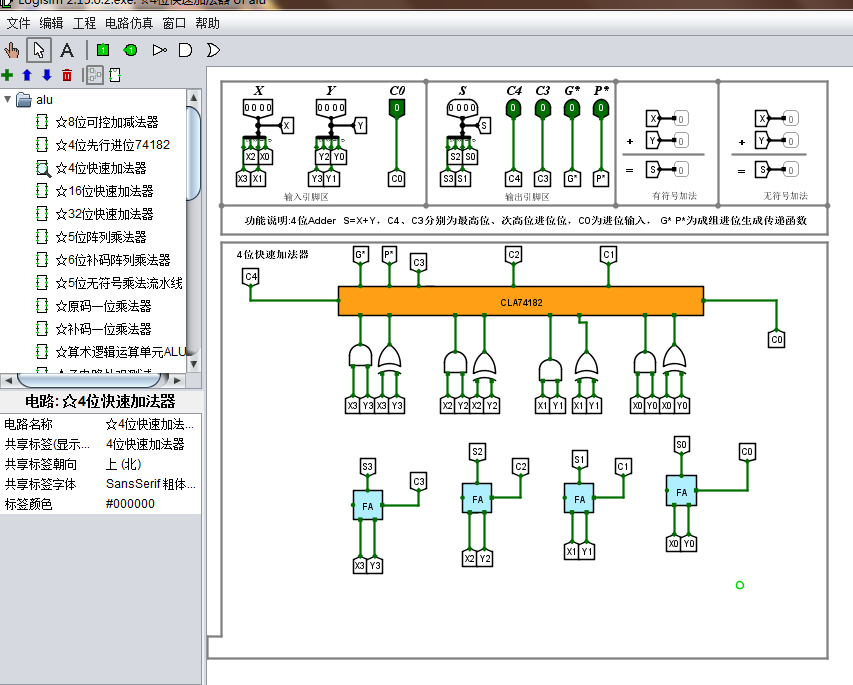Click the Y 4-bit input pin
The width and height of the screenshot is (853, 685).
(x=331, y=108)
